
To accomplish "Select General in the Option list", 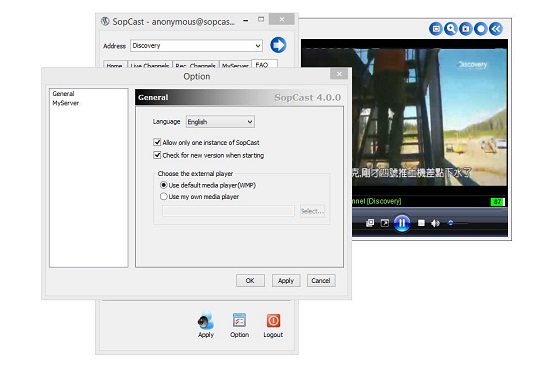I will point(63,94).
